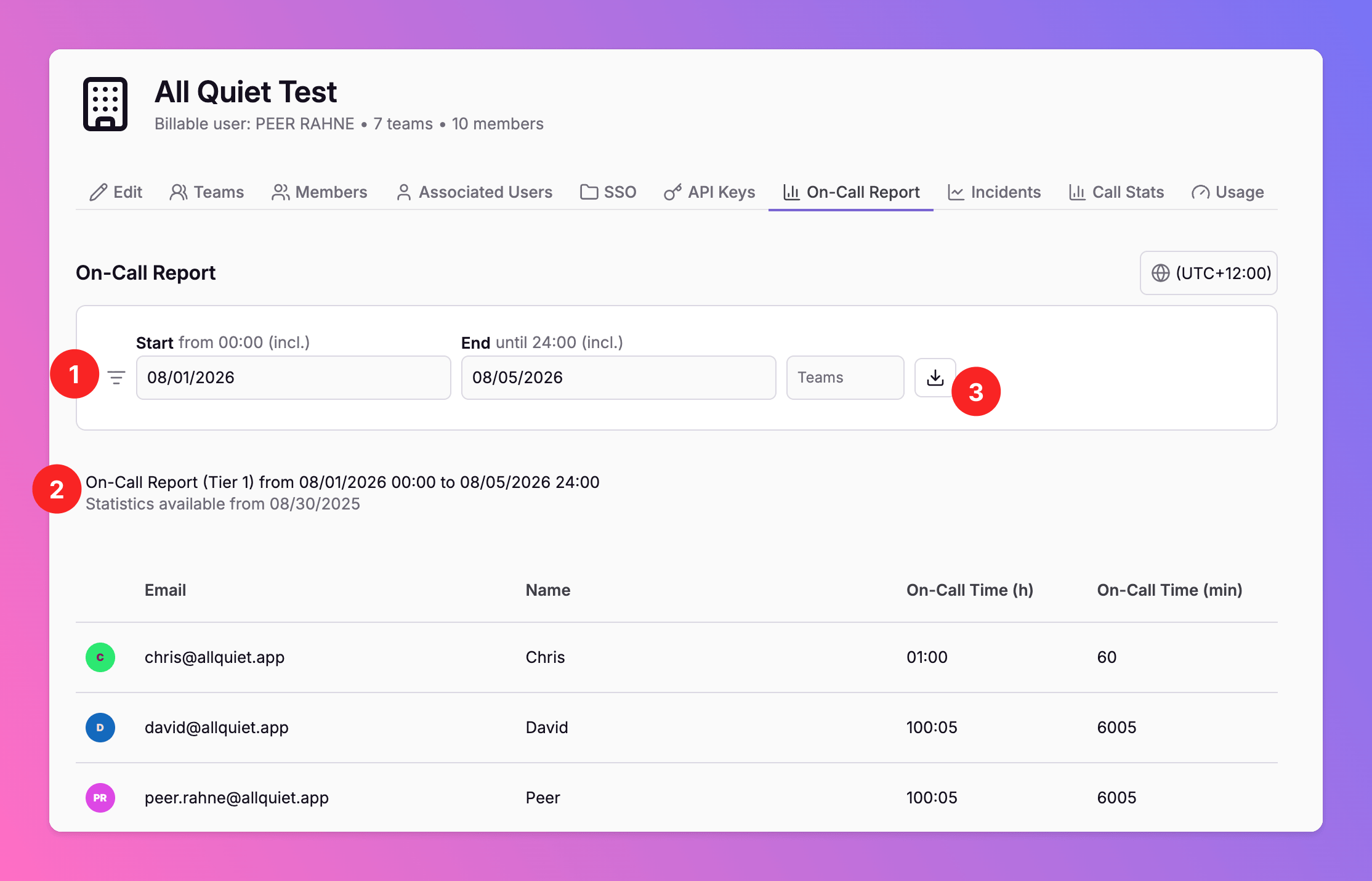
Task: Switch to the Teams tab
Action: (x=207, y=192)
